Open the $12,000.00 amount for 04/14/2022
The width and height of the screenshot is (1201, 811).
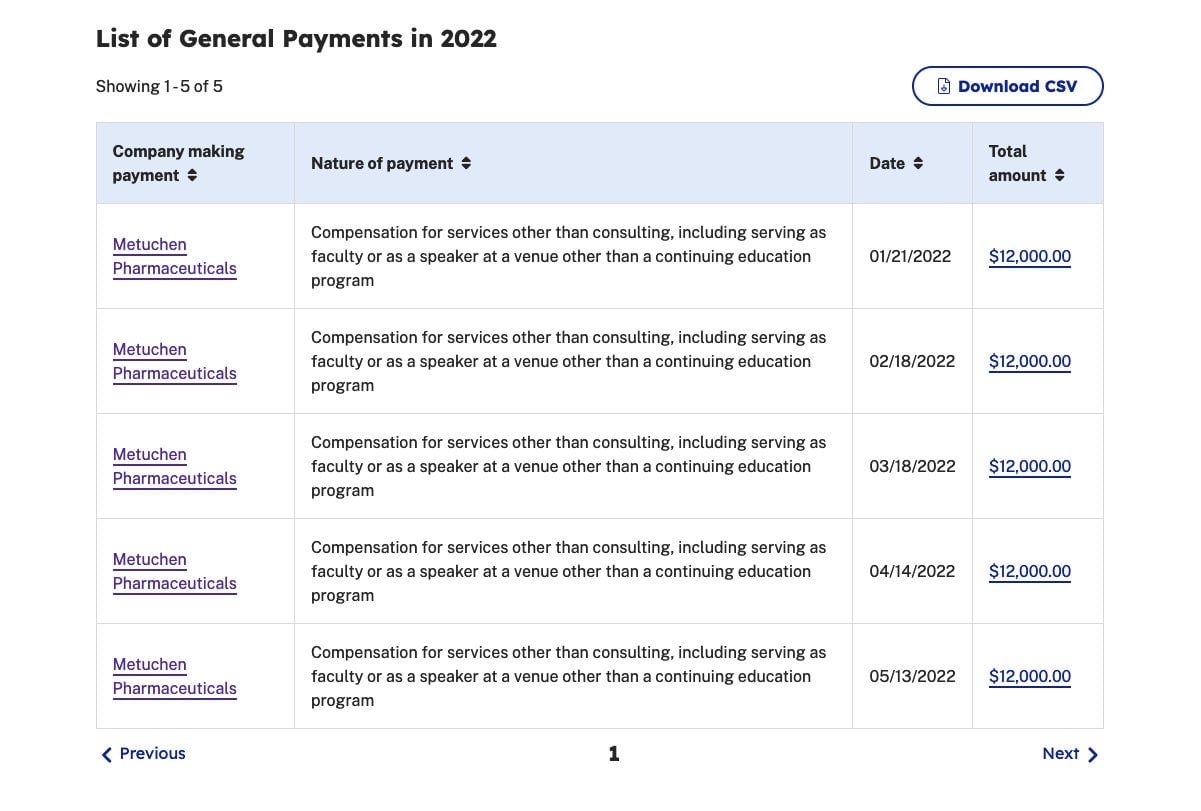pyautogui.click(x=1029, y=571)
